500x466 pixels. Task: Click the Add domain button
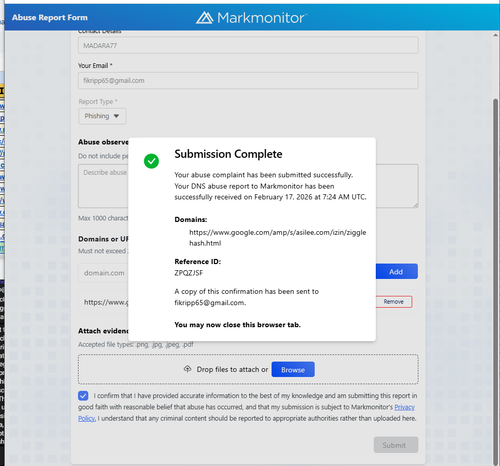point(396,272)
